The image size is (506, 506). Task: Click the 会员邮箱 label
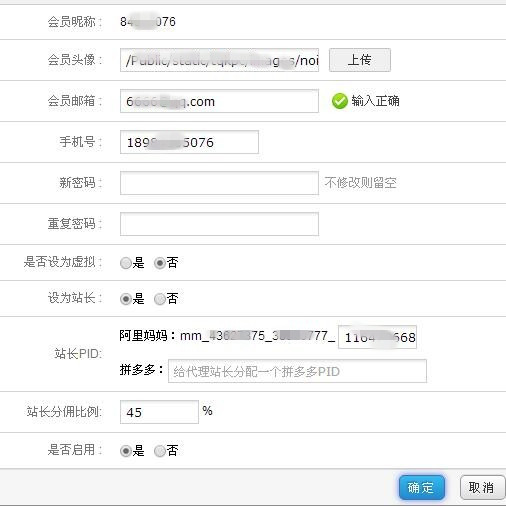point(75,101)
